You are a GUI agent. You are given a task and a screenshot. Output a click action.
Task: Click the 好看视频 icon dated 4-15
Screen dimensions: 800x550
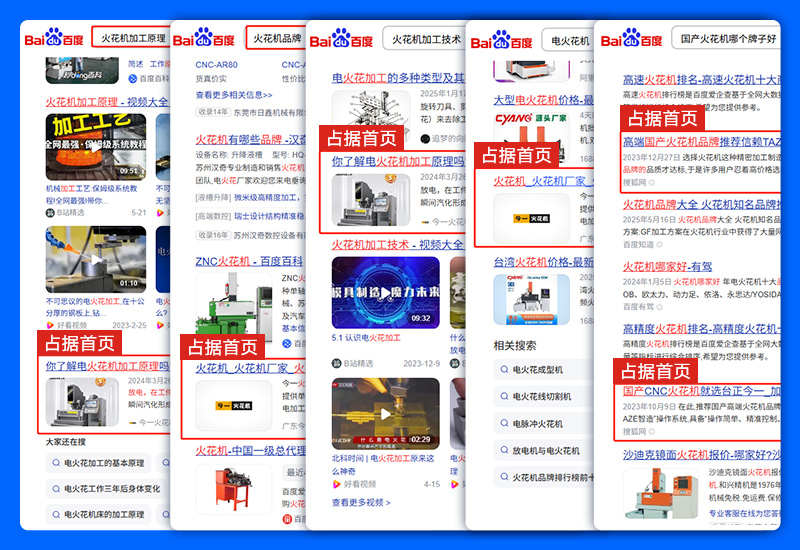(336, 484)
